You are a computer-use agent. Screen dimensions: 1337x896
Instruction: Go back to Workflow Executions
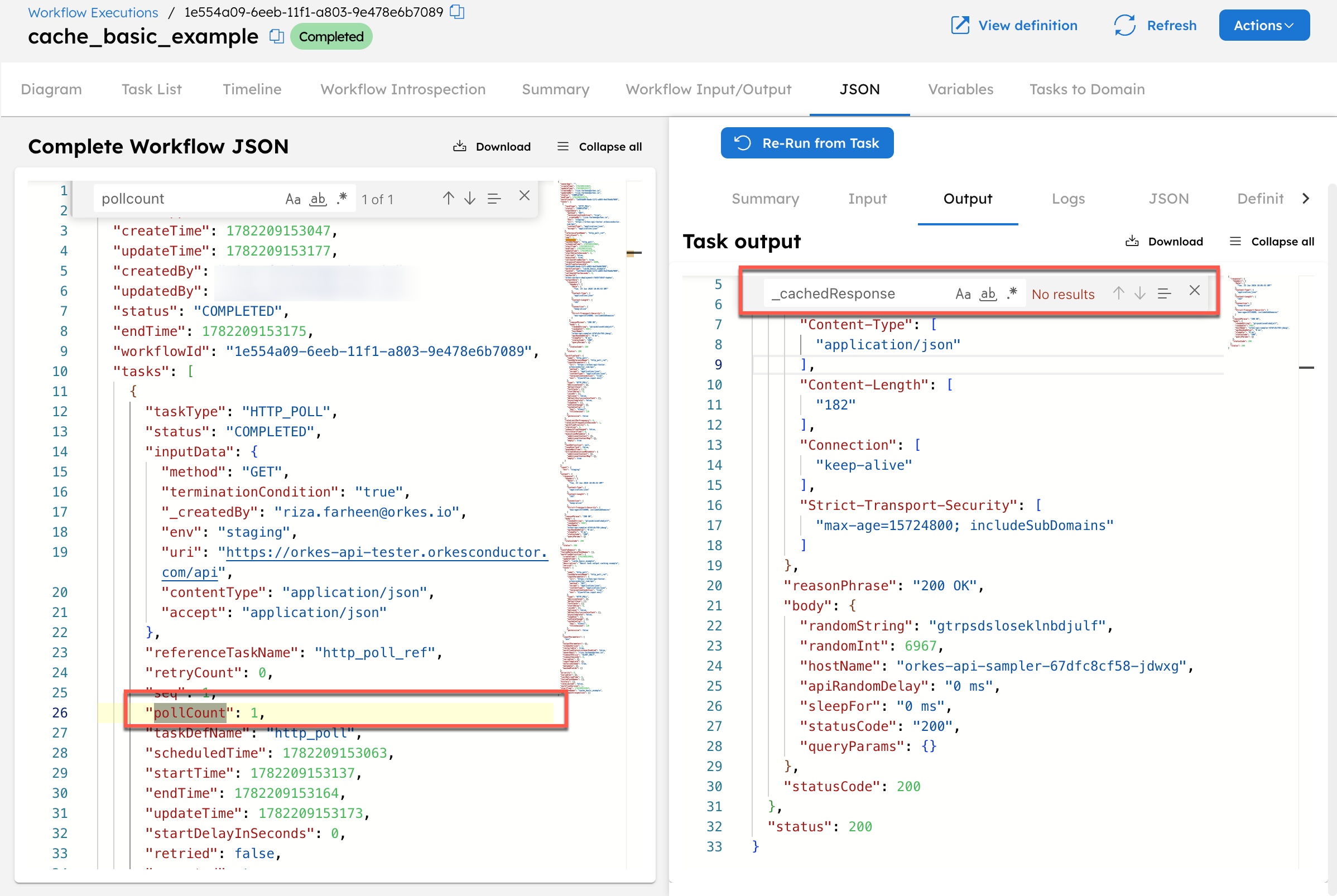[93, 12]
